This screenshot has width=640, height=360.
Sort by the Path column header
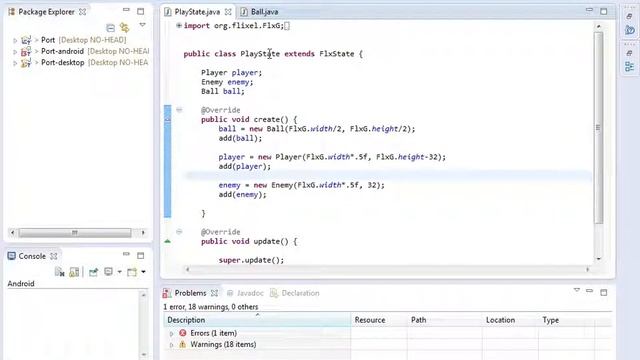click(444, 320)
